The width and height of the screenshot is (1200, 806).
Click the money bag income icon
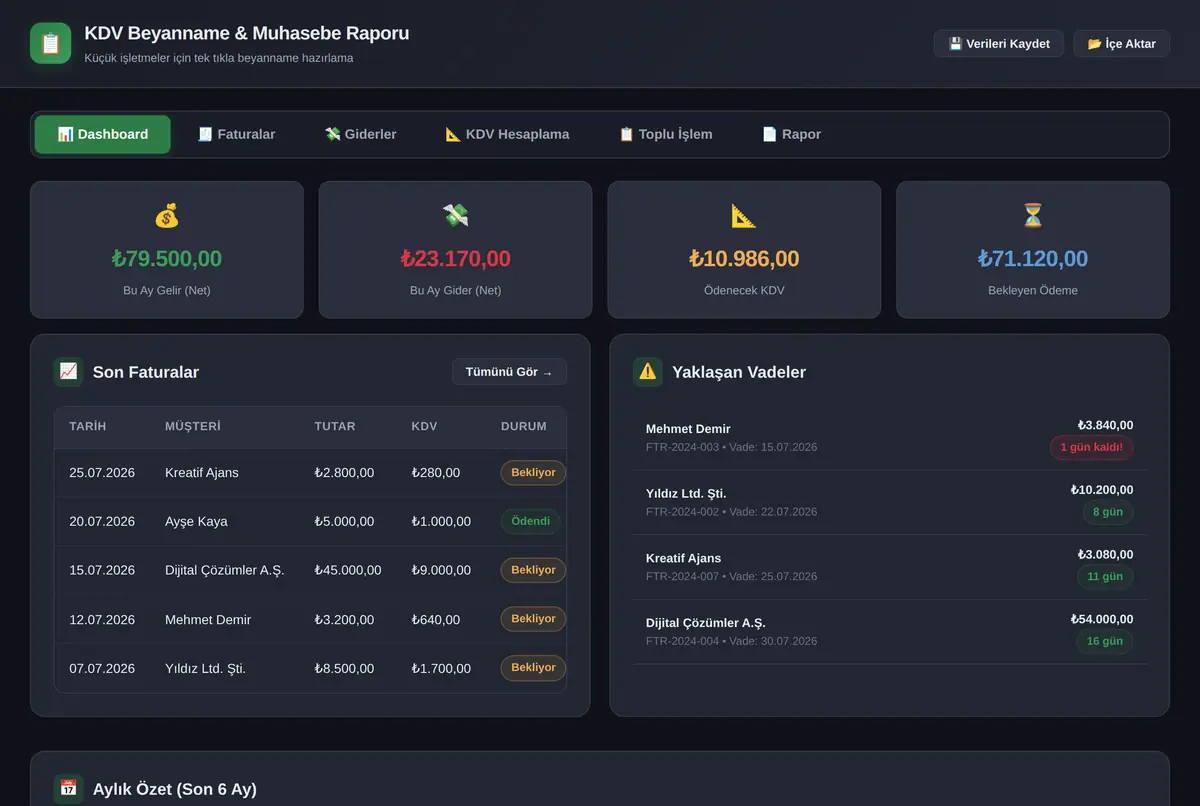[x=167, y=215]
